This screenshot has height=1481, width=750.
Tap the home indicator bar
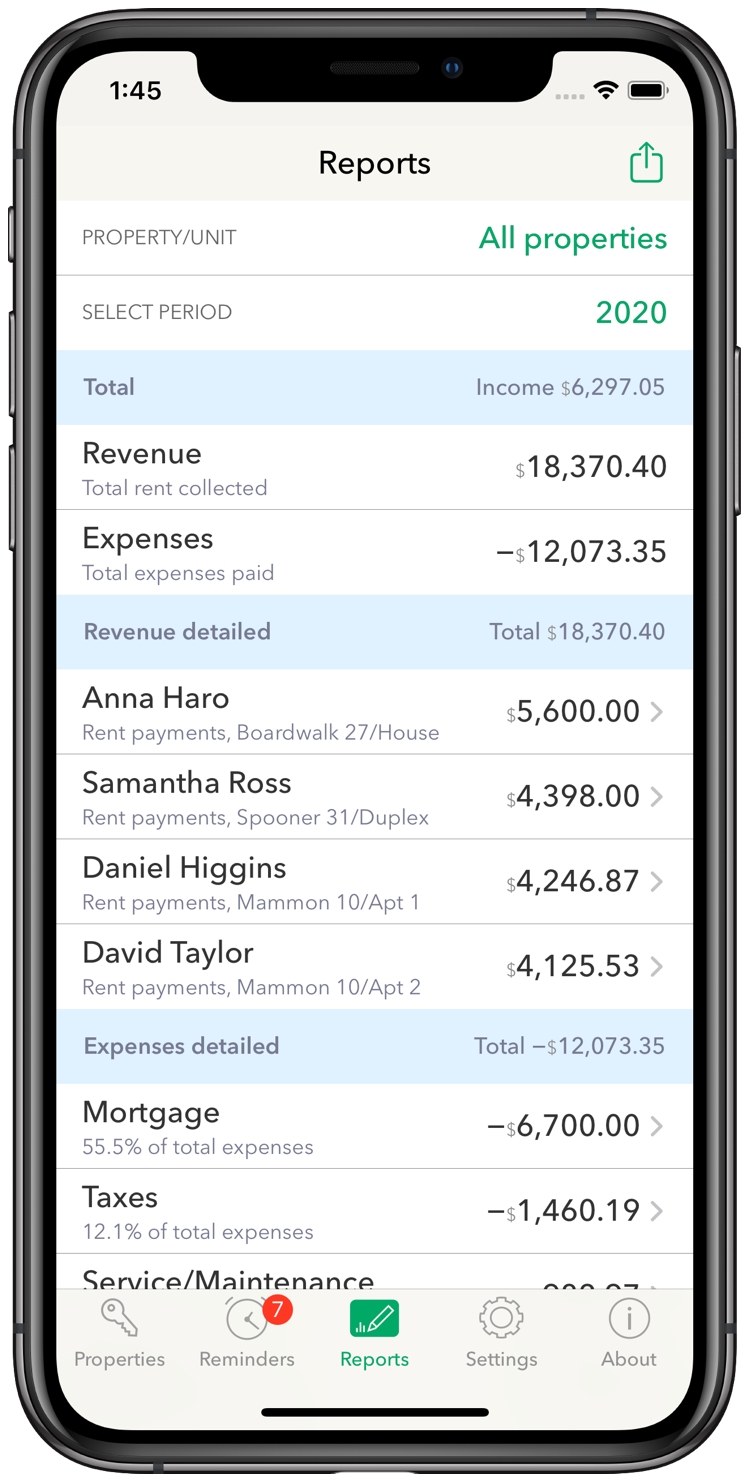(375, 1413)
